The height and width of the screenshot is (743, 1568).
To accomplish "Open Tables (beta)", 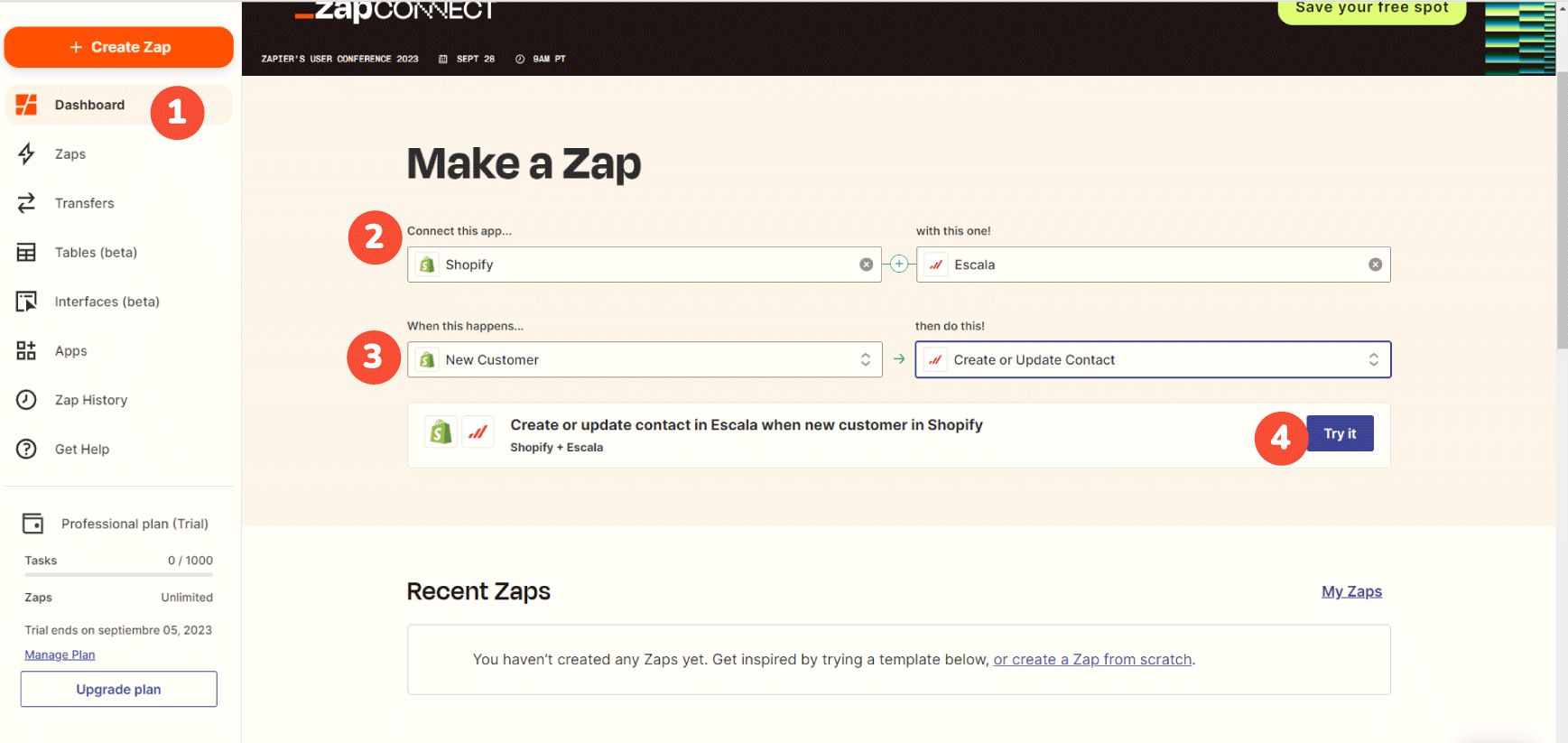I will [96, 253].
